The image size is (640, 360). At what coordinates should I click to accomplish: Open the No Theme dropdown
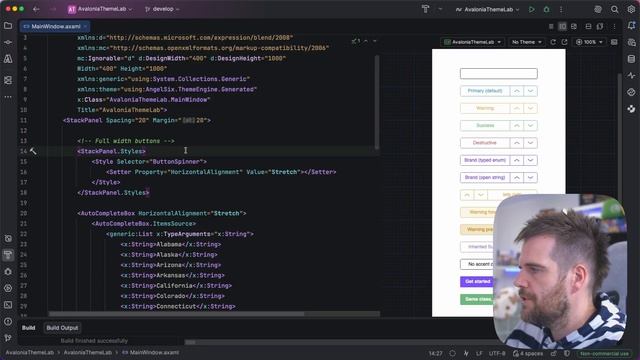pyautogui.click(x=527, y=42)
